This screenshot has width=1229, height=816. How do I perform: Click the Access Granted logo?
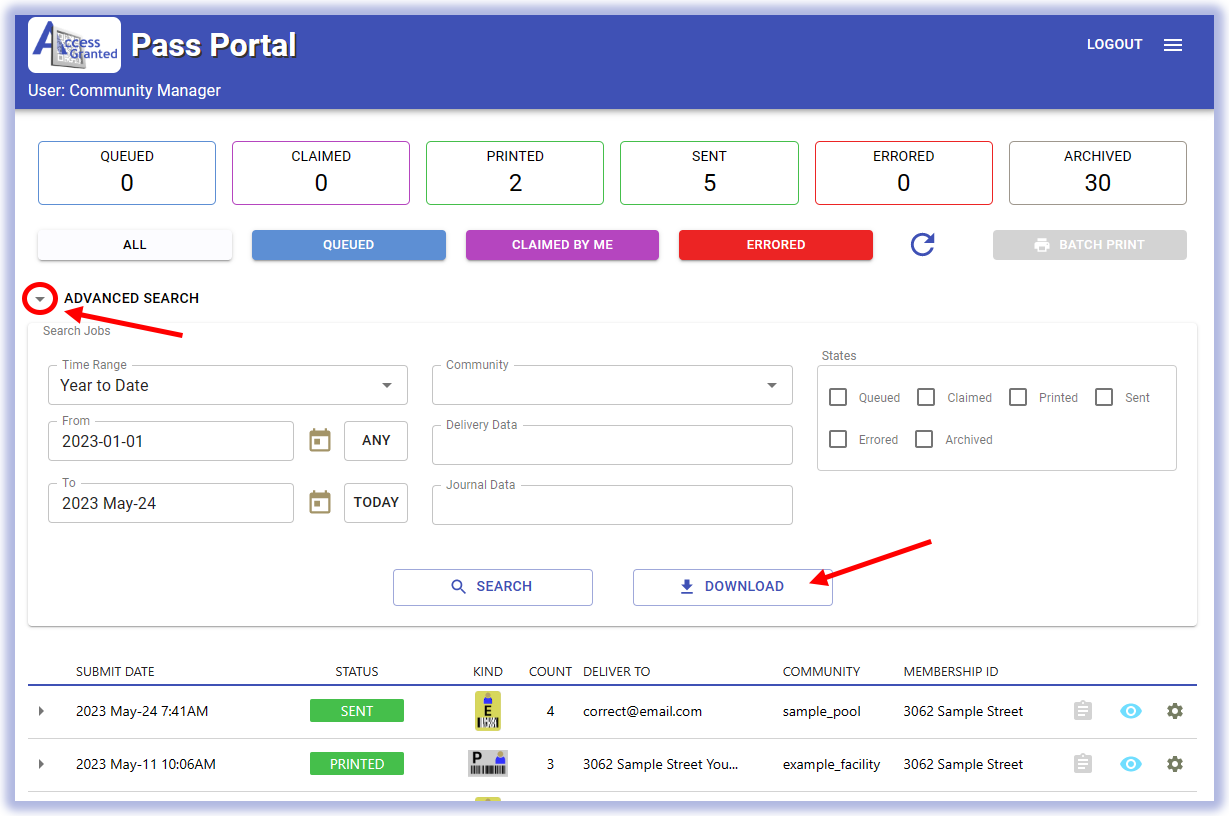point(75,45)
